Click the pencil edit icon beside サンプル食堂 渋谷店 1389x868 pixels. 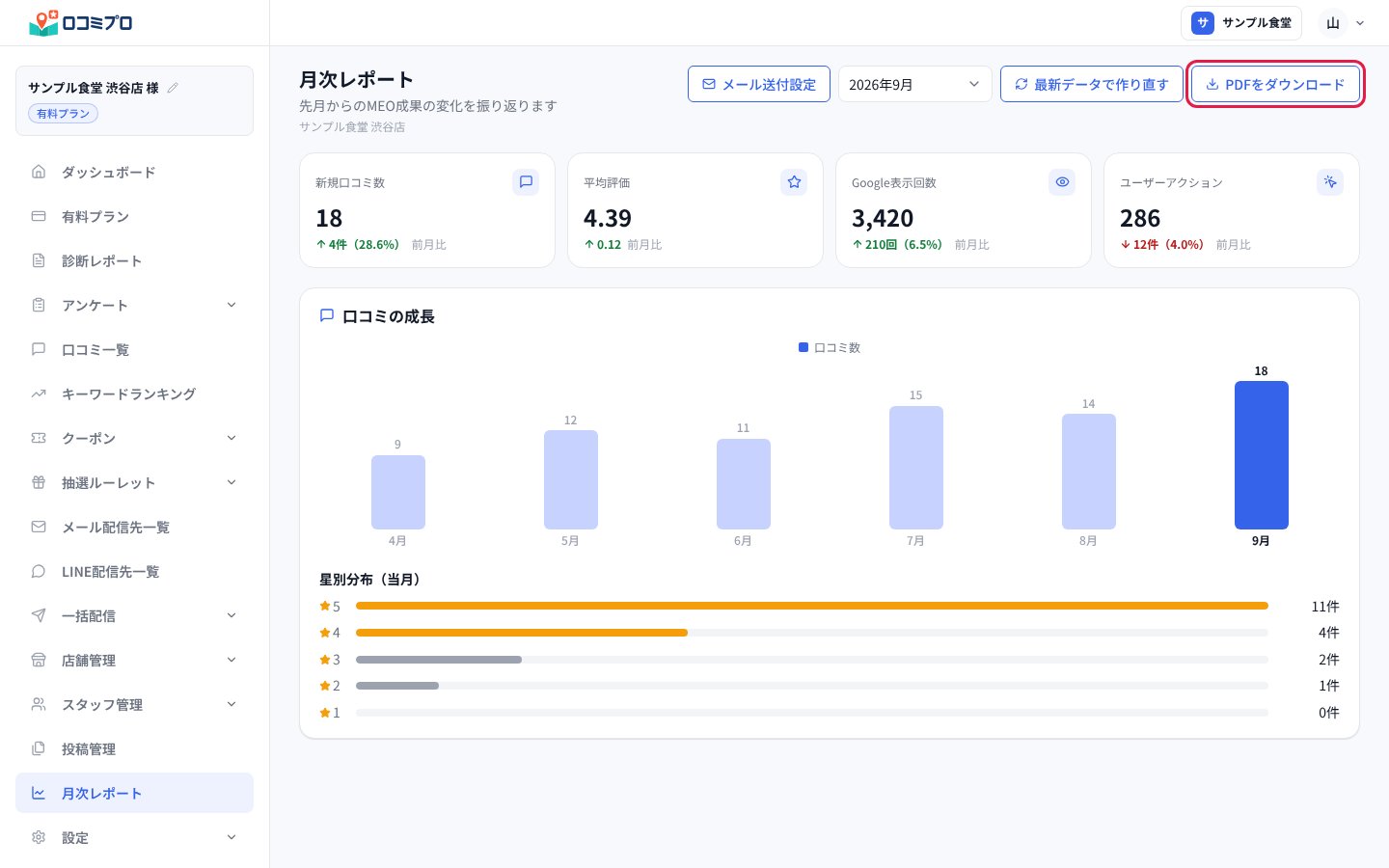click(x=174, y=88)
